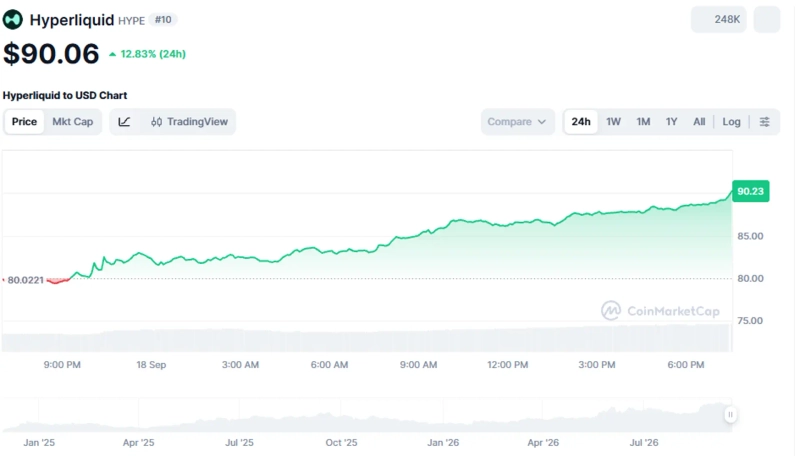Click the 3:00 PM axis label
The width and height of the screenshot is (800, 456).
coord(597,365)
